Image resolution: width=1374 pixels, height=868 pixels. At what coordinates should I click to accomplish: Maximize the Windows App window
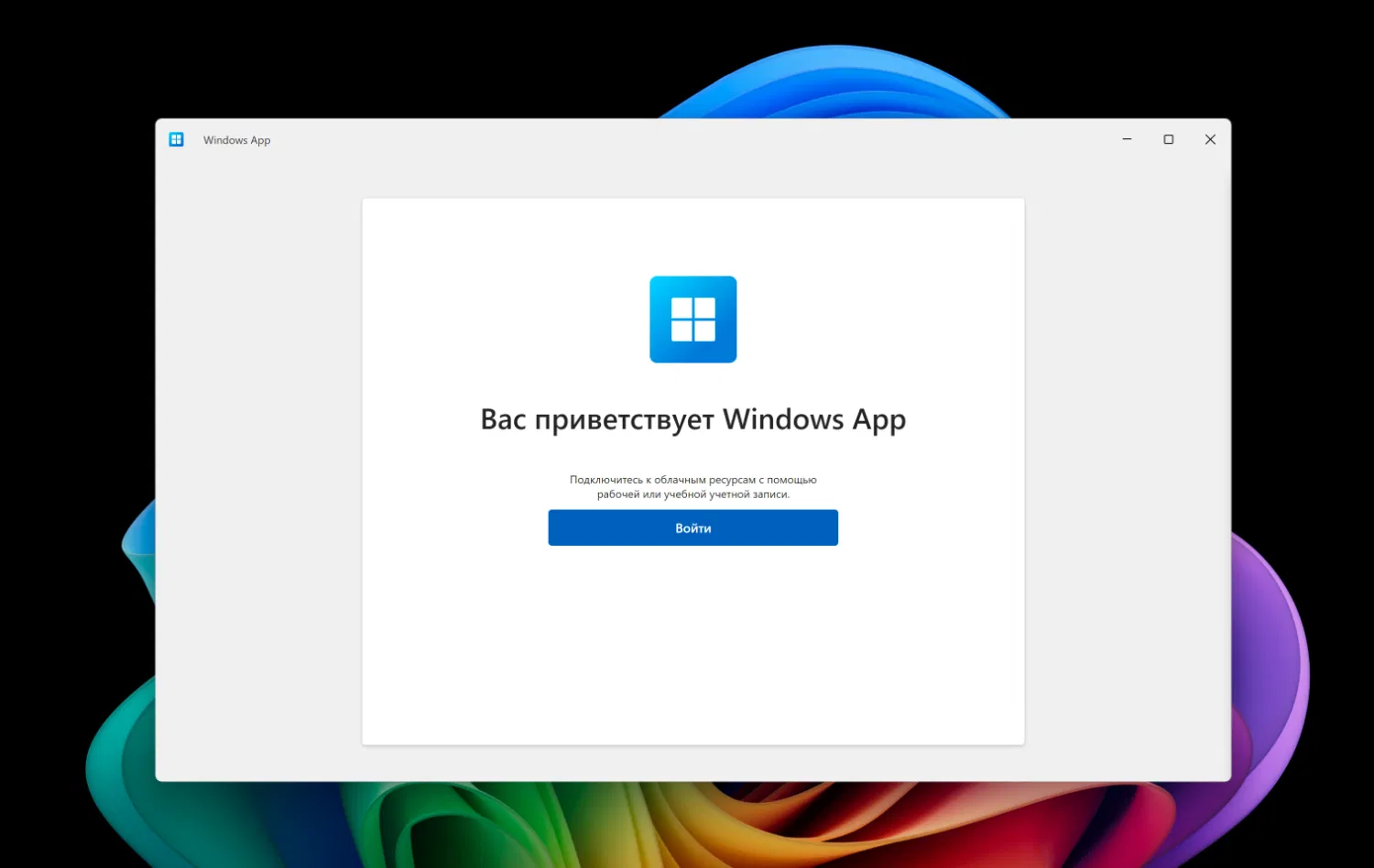click(x=1169, y=139)
